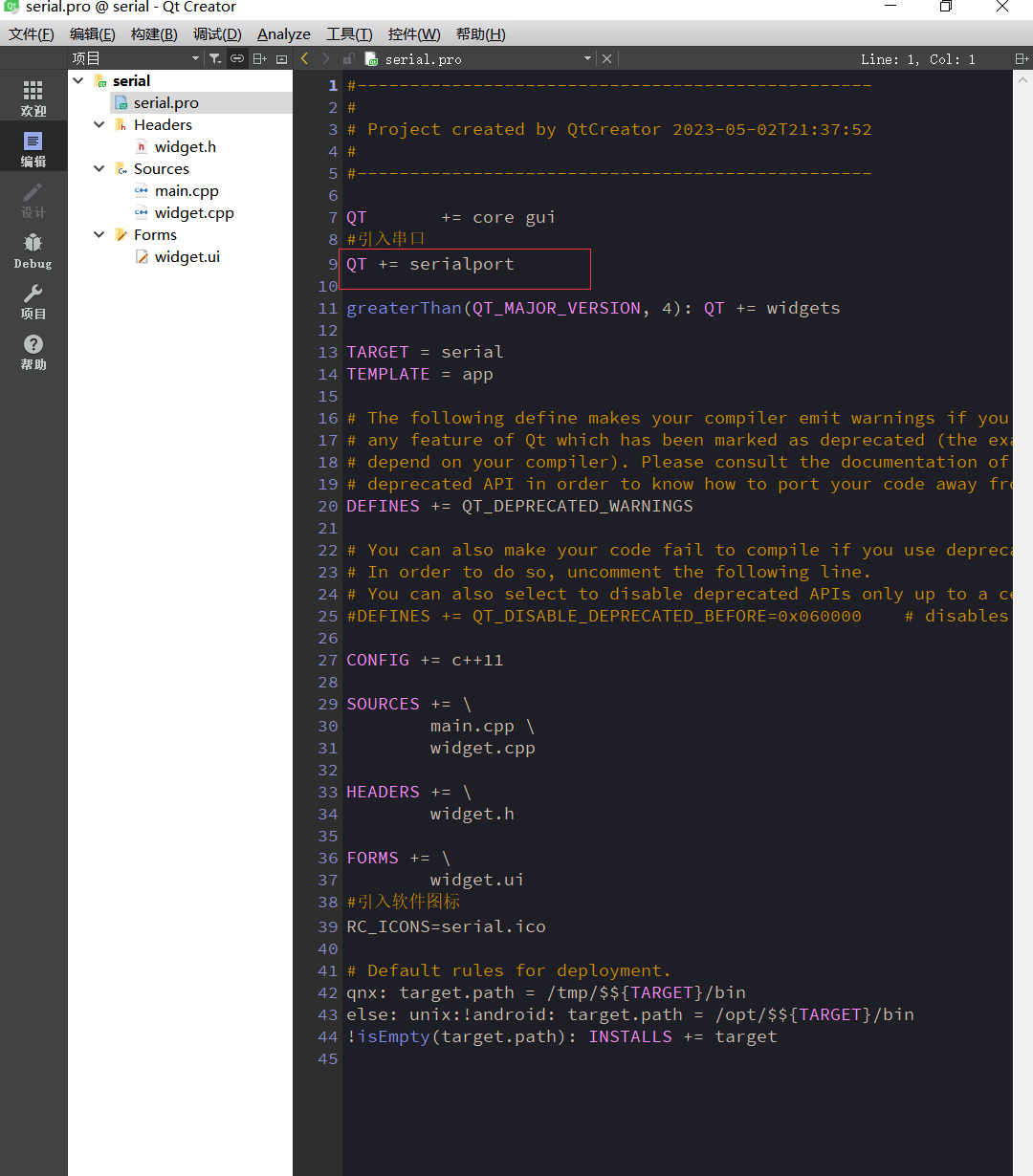The width and height of the screenshot is (1033, 1176).
Task: Open the 工具(T) menu
Action: pos(349,34)
